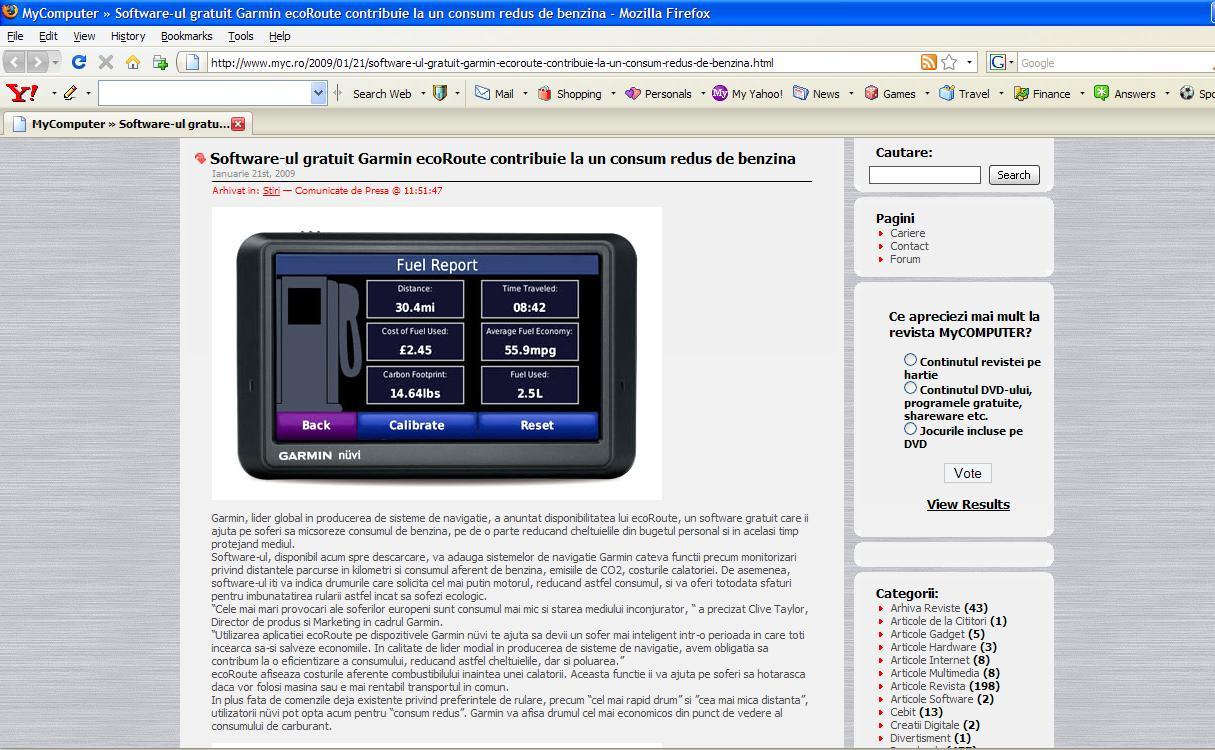The image size is (1215, 750).
Task: Open the Bookmarks menu
Action: pyautogui.click(x=186, y=36)
